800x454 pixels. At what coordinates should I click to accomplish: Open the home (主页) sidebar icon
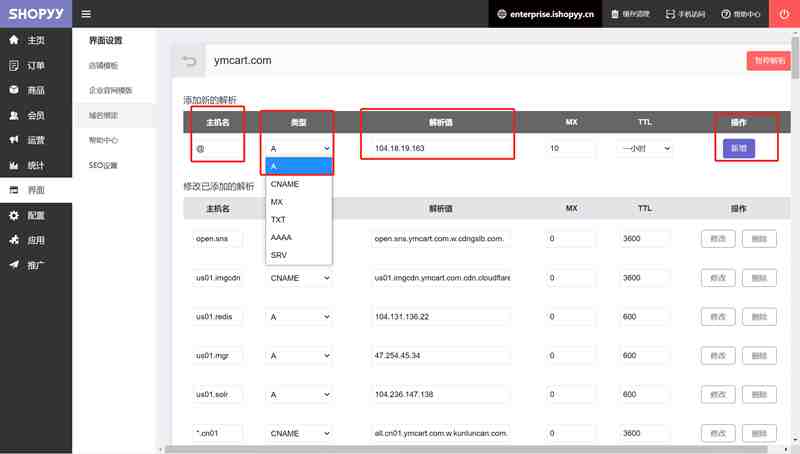[x=14, y=40]
